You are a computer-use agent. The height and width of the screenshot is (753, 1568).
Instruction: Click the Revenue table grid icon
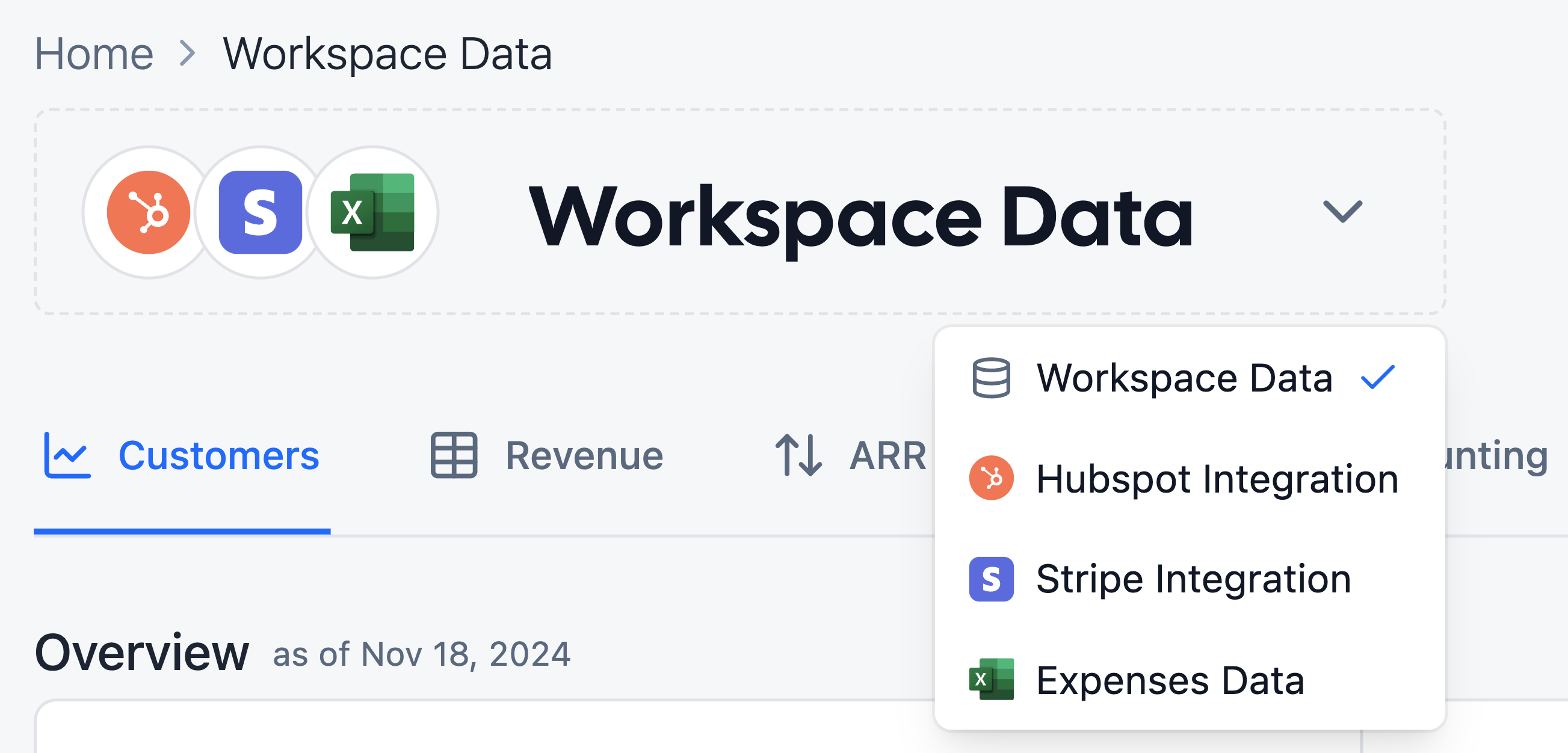454,455
